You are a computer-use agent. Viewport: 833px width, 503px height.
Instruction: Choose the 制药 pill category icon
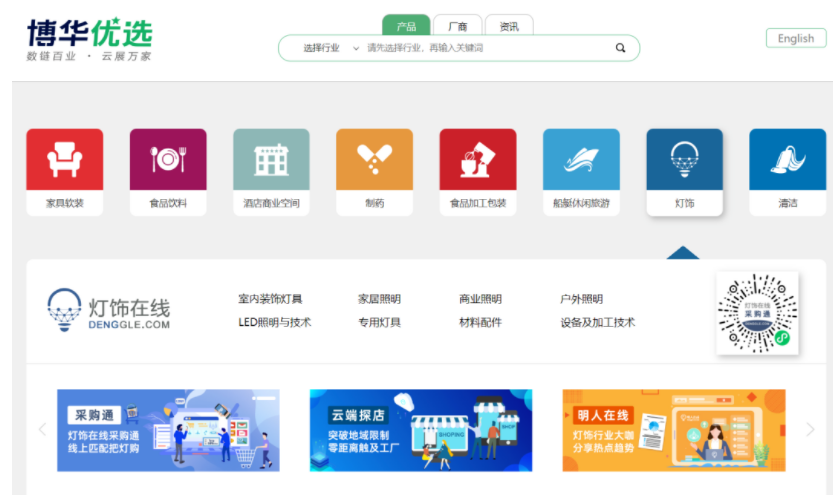[375, 159]
